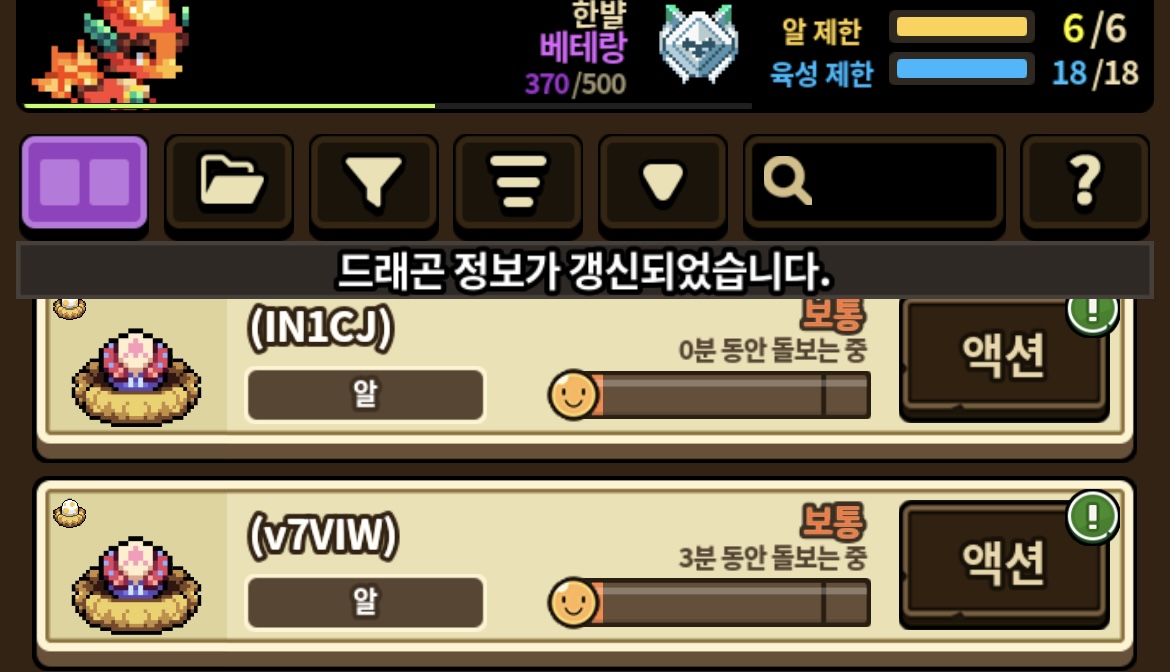Screen dimensions: 1170x672
Task: Select the v7VIW egg nest thumbnail
Action: point(136,585)
